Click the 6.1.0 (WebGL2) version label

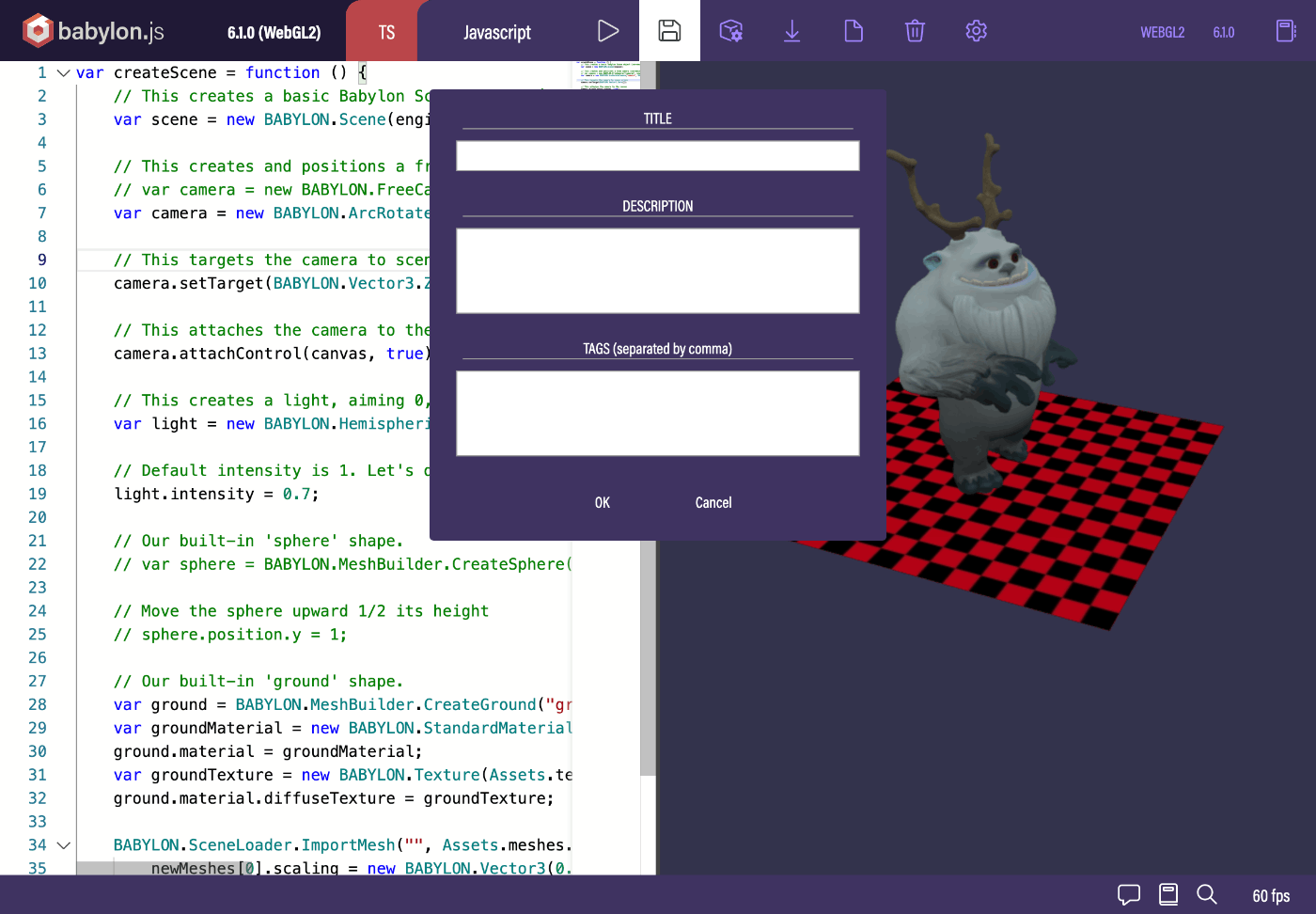click(x=274, y=32)
